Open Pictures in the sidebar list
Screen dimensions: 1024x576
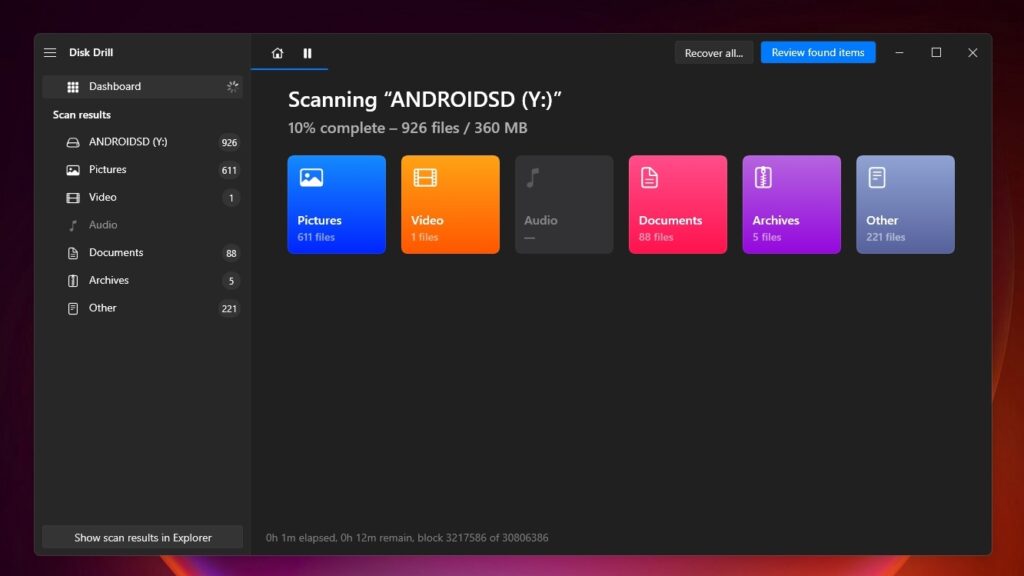[x=108, y=170]
